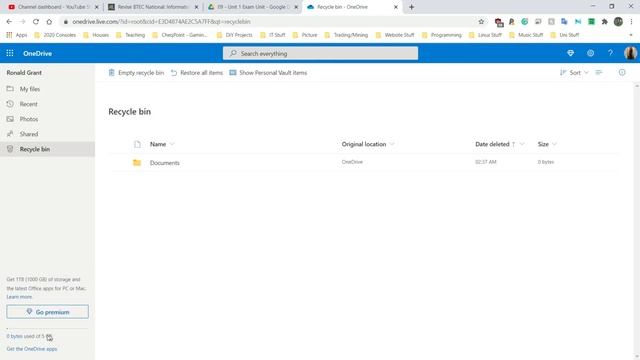Click the Documents folder name
The height and width of the screenshot is (360, 640).
(164, 163)
